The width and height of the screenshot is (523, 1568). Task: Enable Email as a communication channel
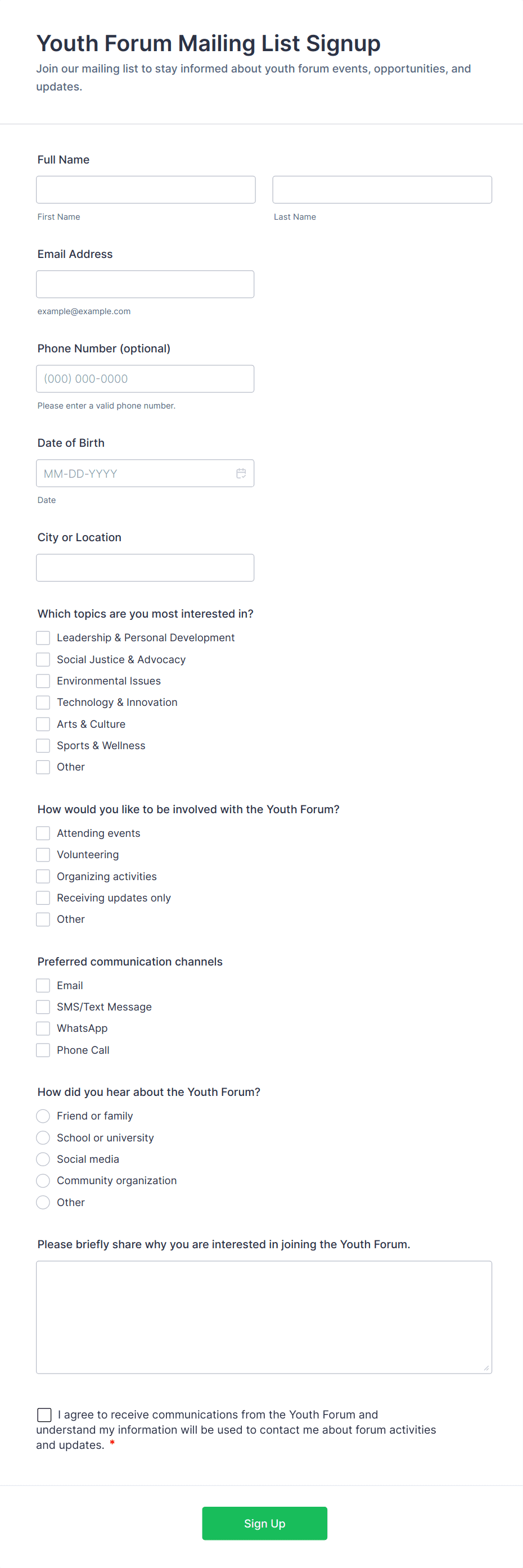[x=43, y=985]
